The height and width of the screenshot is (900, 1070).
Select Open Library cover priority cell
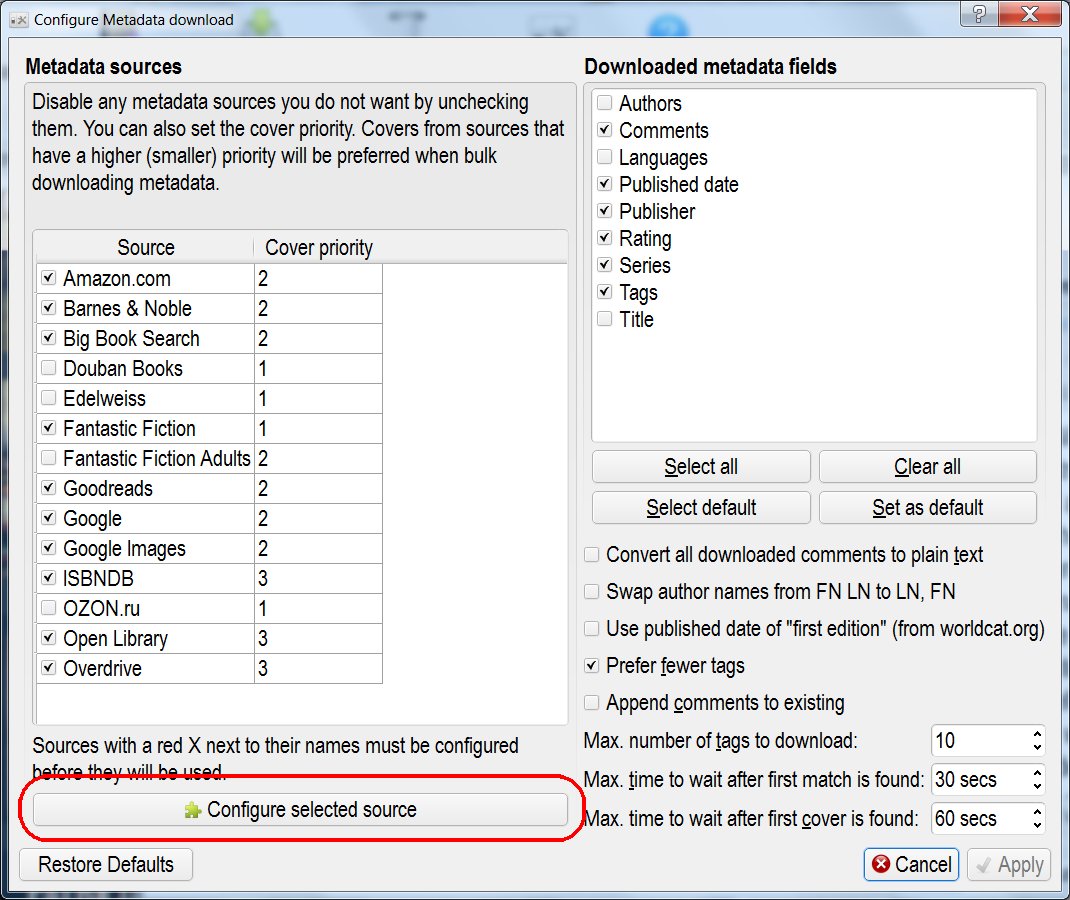pyautogui.click(x=318, y=639)
